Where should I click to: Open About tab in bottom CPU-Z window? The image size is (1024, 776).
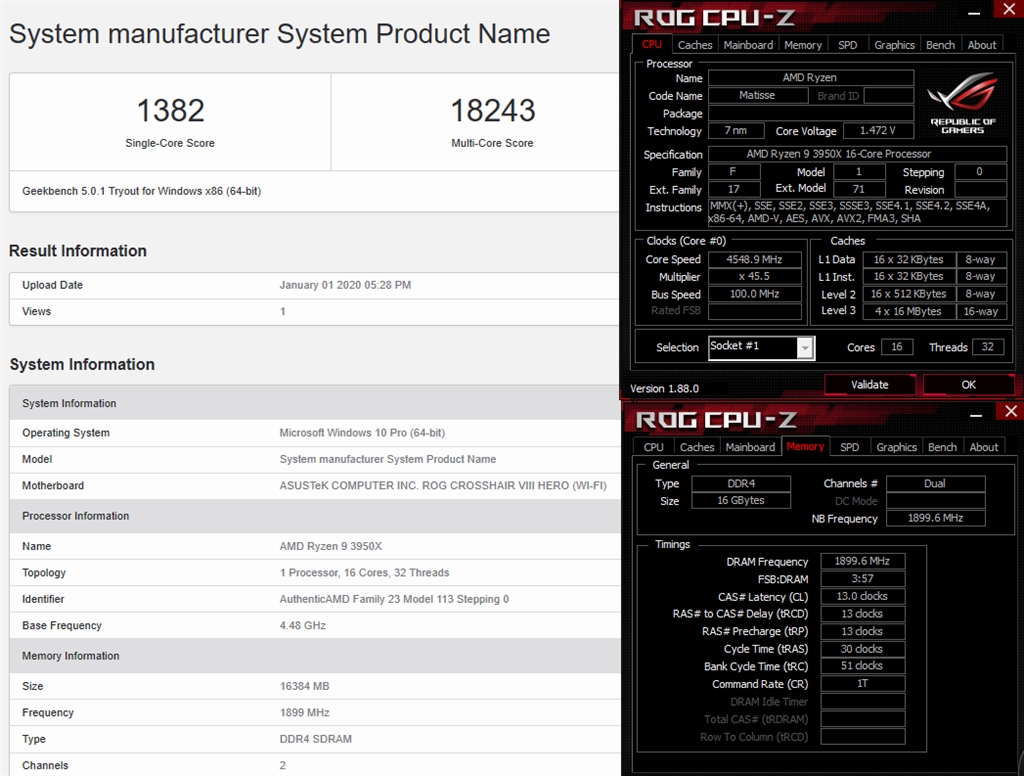click(x=984, y=447)
